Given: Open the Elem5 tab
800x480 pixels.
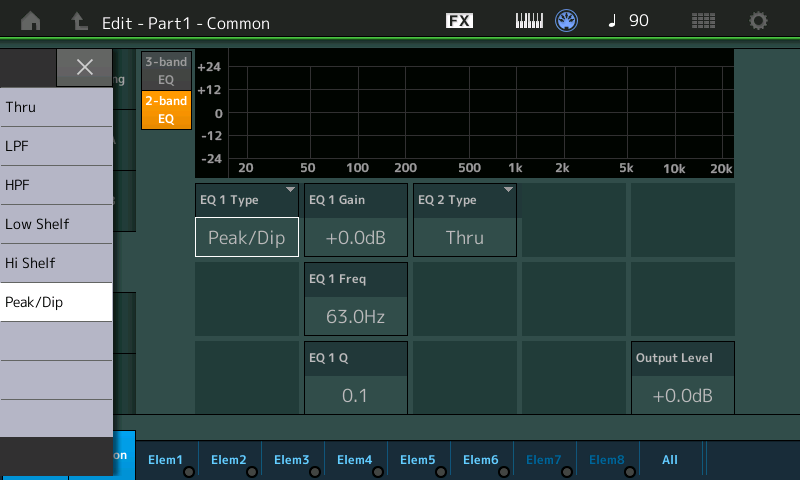Looking at the screenshot, I should (x=418, y=460).
